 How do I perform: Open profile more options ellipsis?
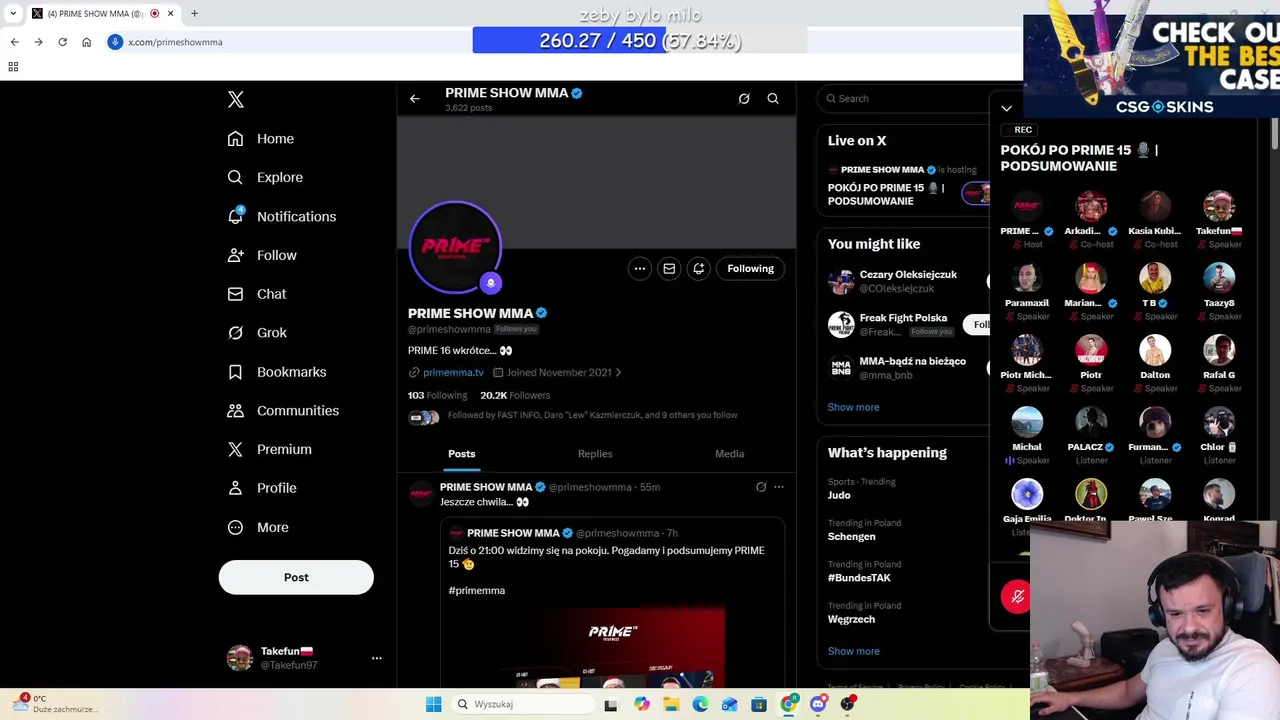tap(640, 268)
